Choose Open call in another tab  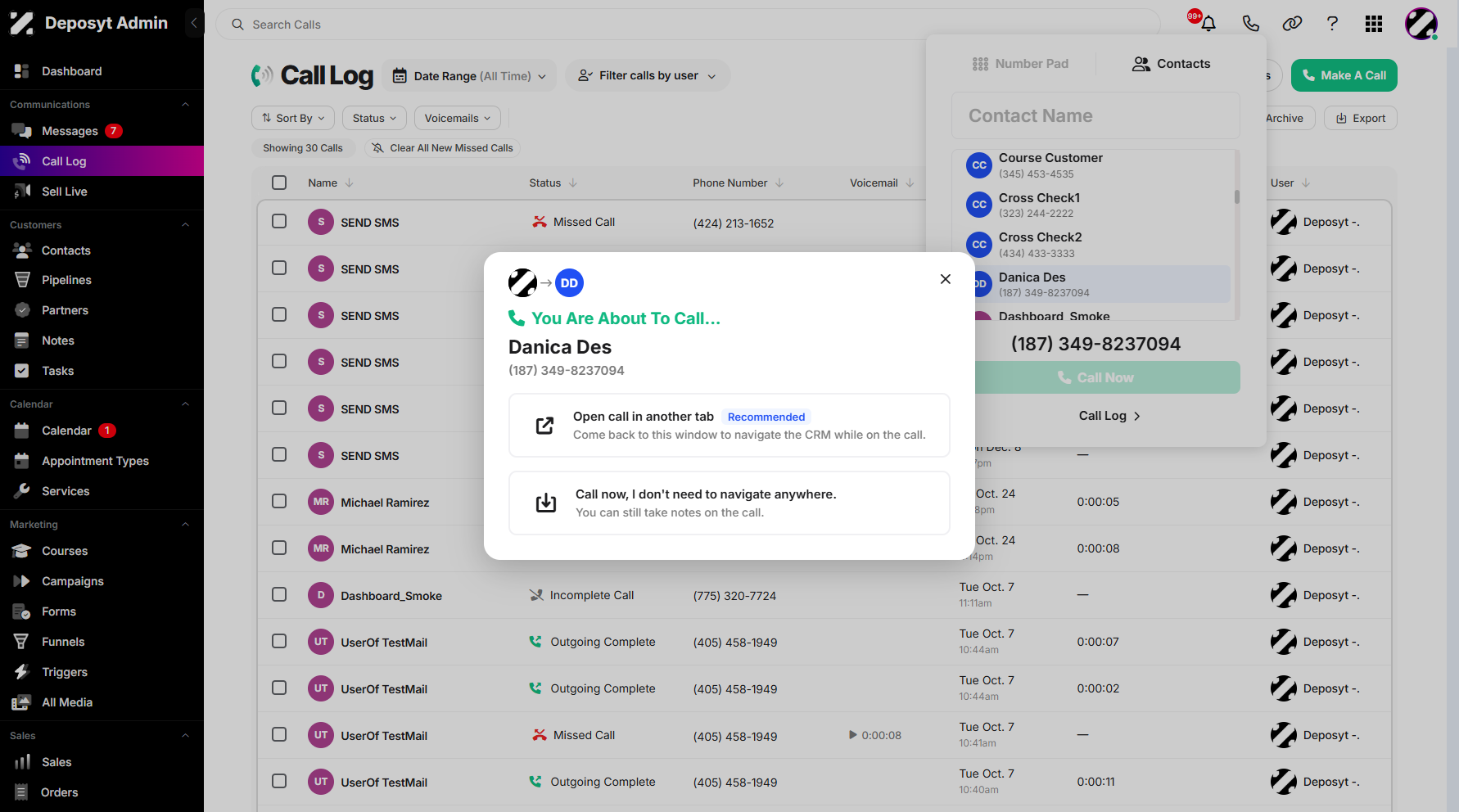[x=729, y=426]
